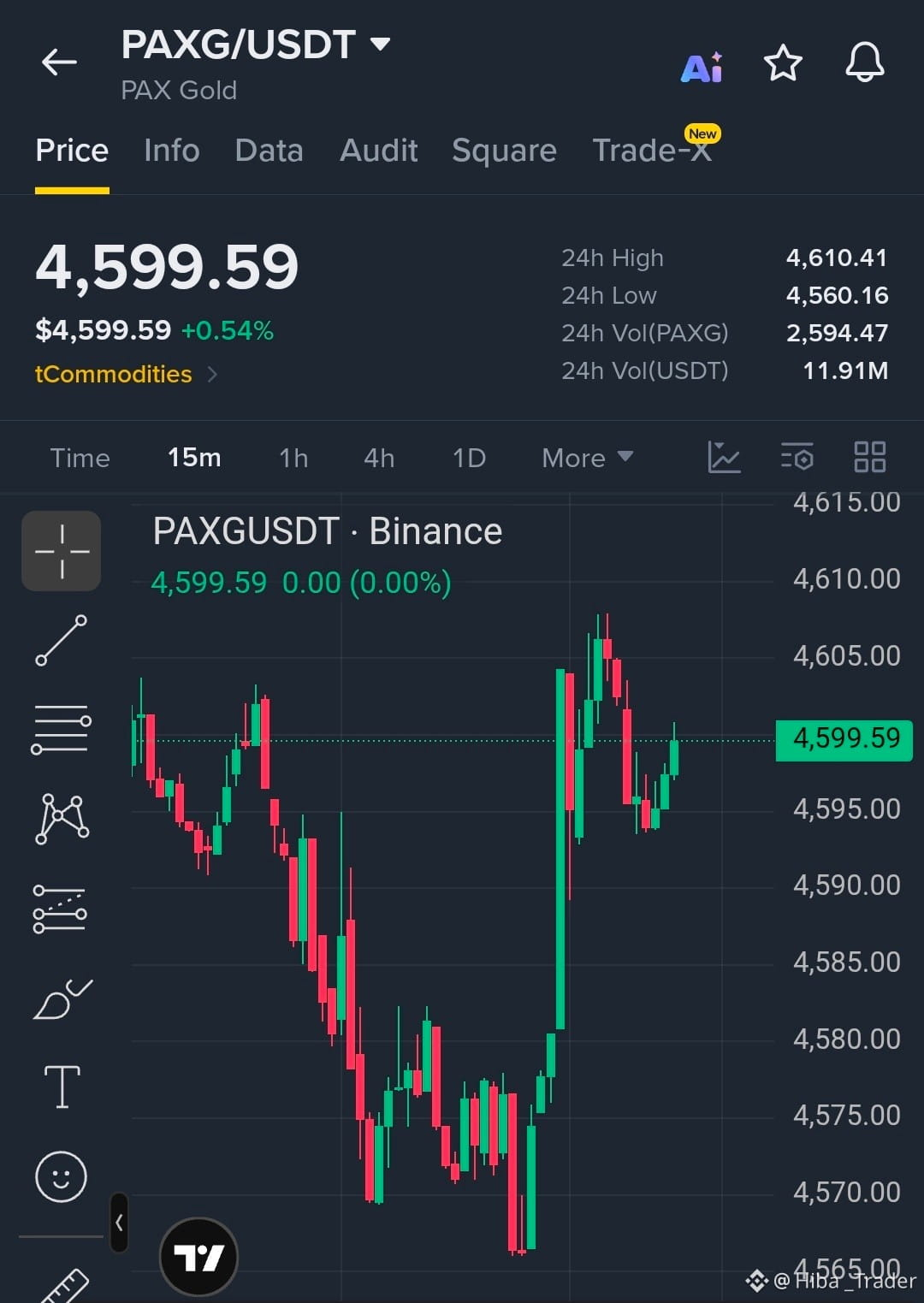Viewport: 924px width, 1303px height.
Task: Tap the 24h Vol(PAXG) value 2,594.47
Action: pyautogui.click(x=837, y=333)
